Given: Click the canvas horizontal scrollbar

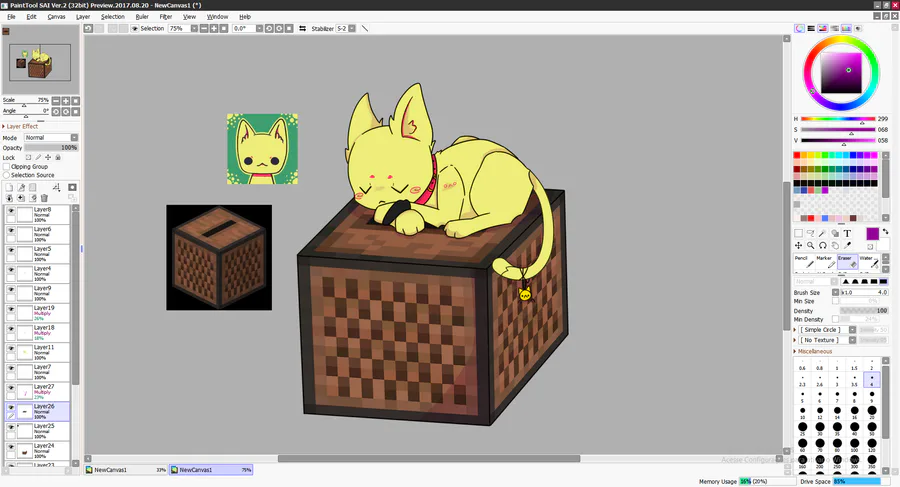Looking at the screenshot, I should tap(429, 458).
